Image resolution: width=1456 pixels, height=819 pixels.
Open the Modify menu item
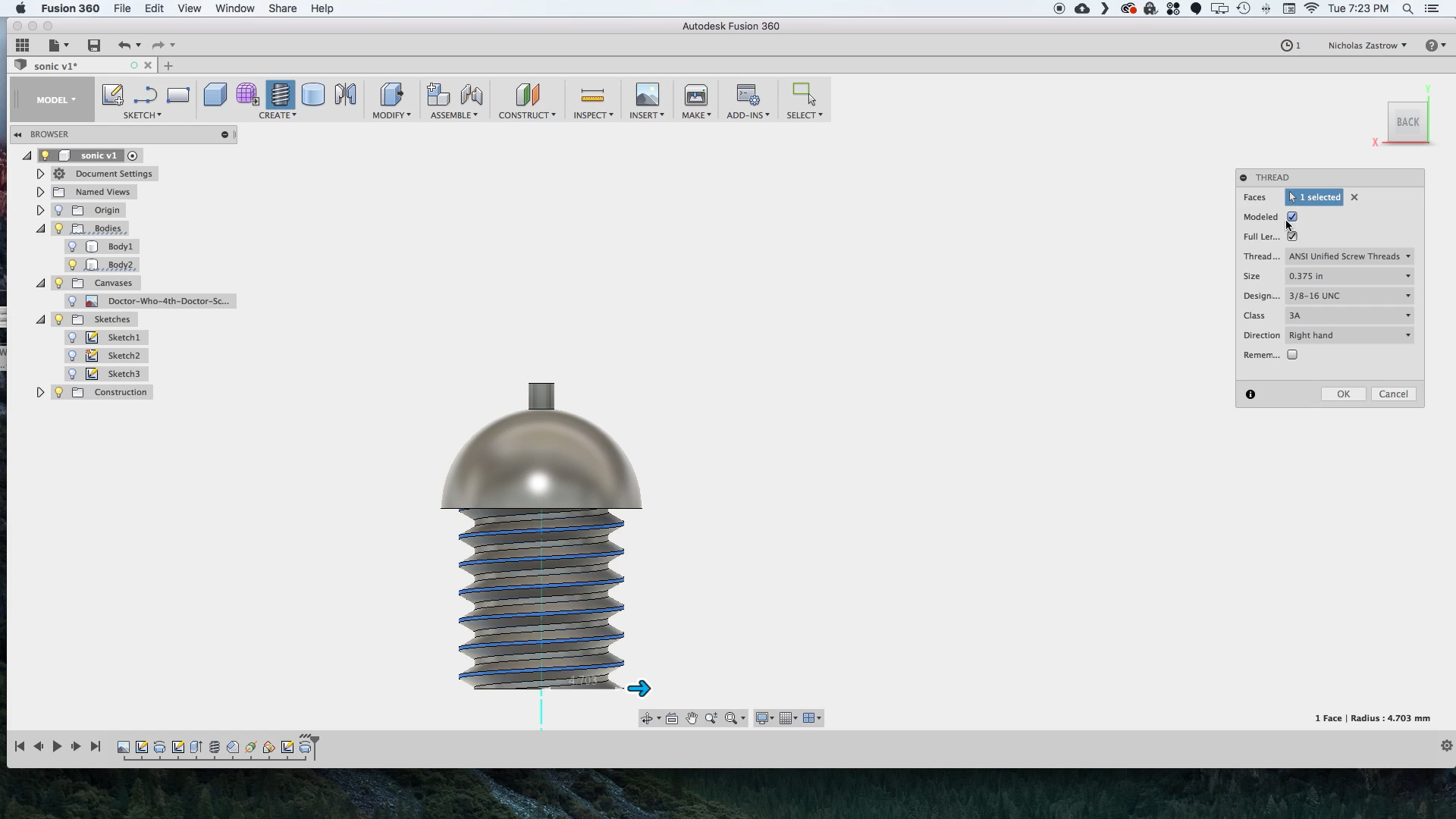pos(391,115)
